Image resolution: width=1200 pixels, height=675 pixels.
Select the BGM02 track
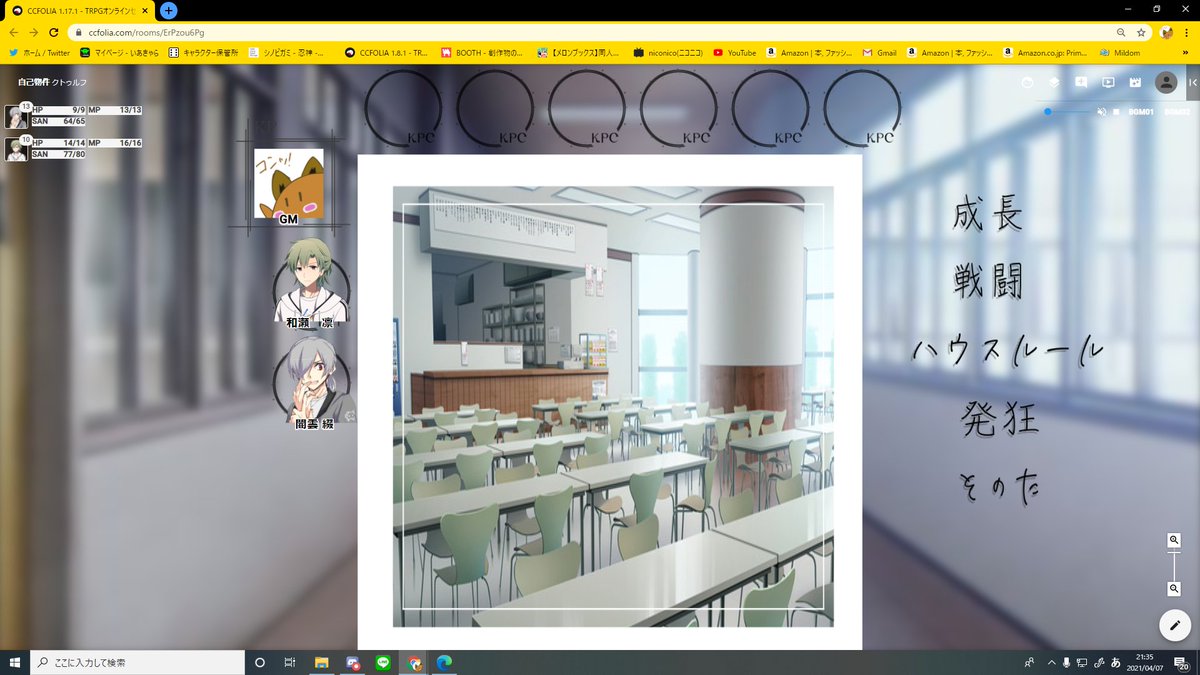pyautogui.click(x=1177, y=112)
